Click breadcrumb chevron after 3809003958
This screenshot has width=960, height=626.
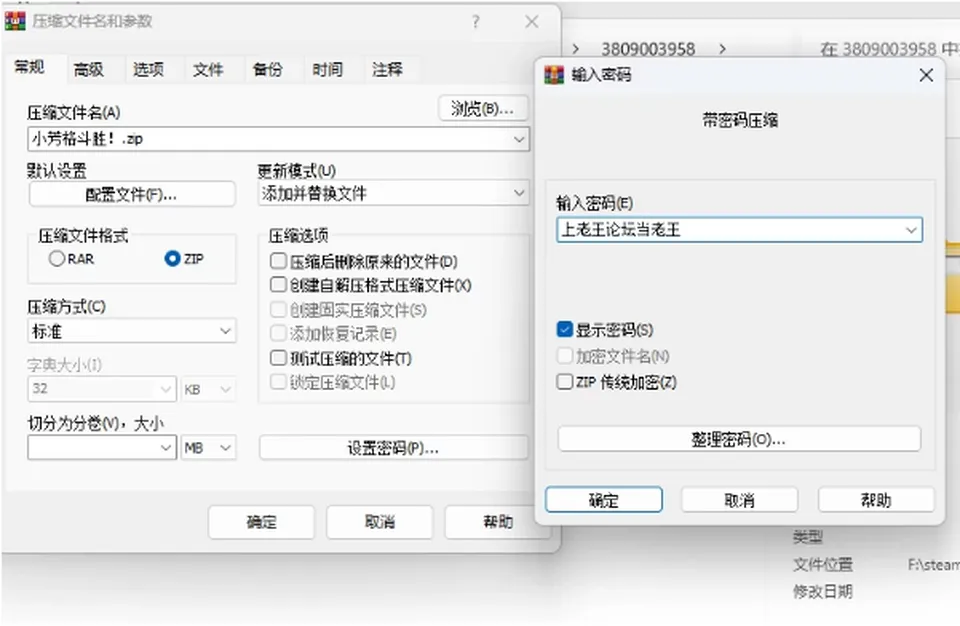[722, 49]
